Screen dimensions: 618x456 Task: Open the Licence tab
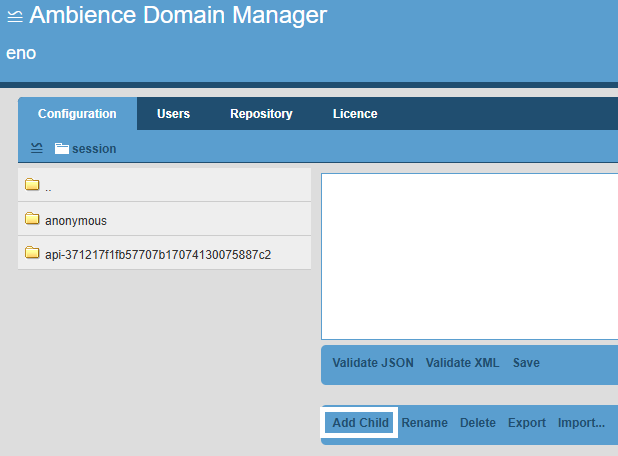pyautogui.click(x=355, y=114)
